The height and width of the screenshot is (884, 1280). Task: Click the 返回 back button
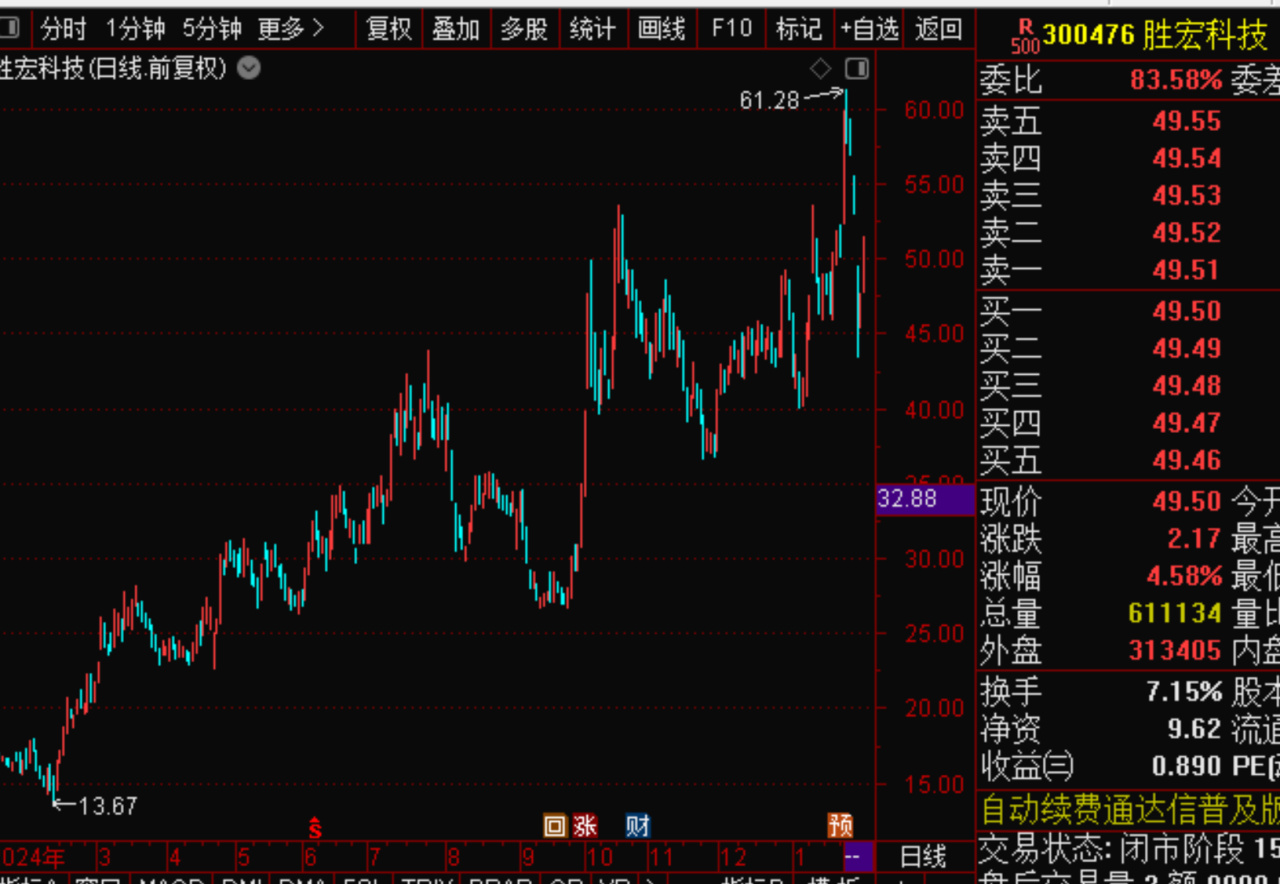tap(938, 29)
